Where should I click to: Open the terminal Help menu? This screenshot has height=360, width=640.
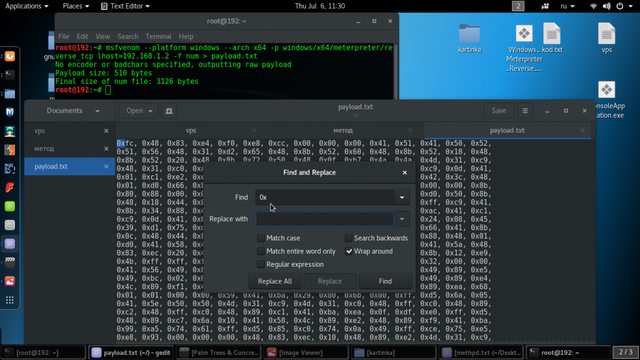click(186, 36)
